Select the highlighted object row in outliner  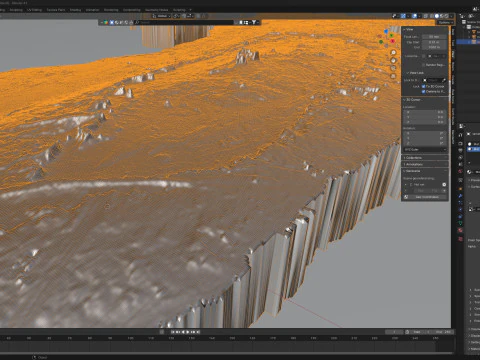(x=468, y=42)
